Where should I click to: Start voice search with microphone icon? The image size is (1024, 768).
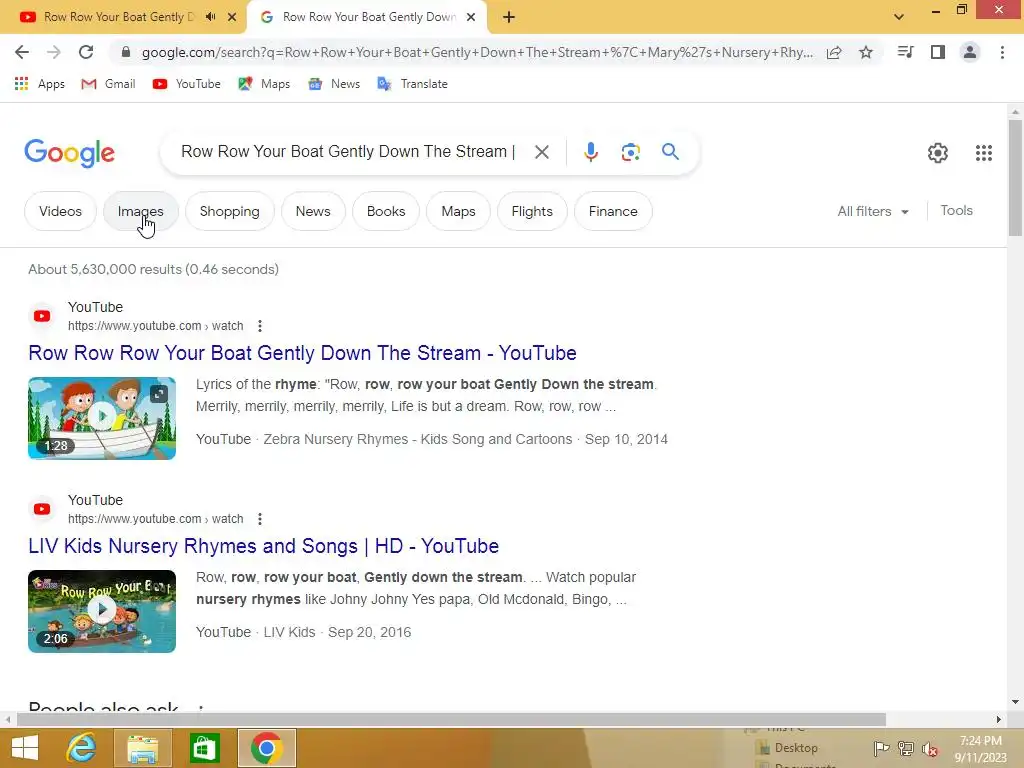[x=590, y=152]
